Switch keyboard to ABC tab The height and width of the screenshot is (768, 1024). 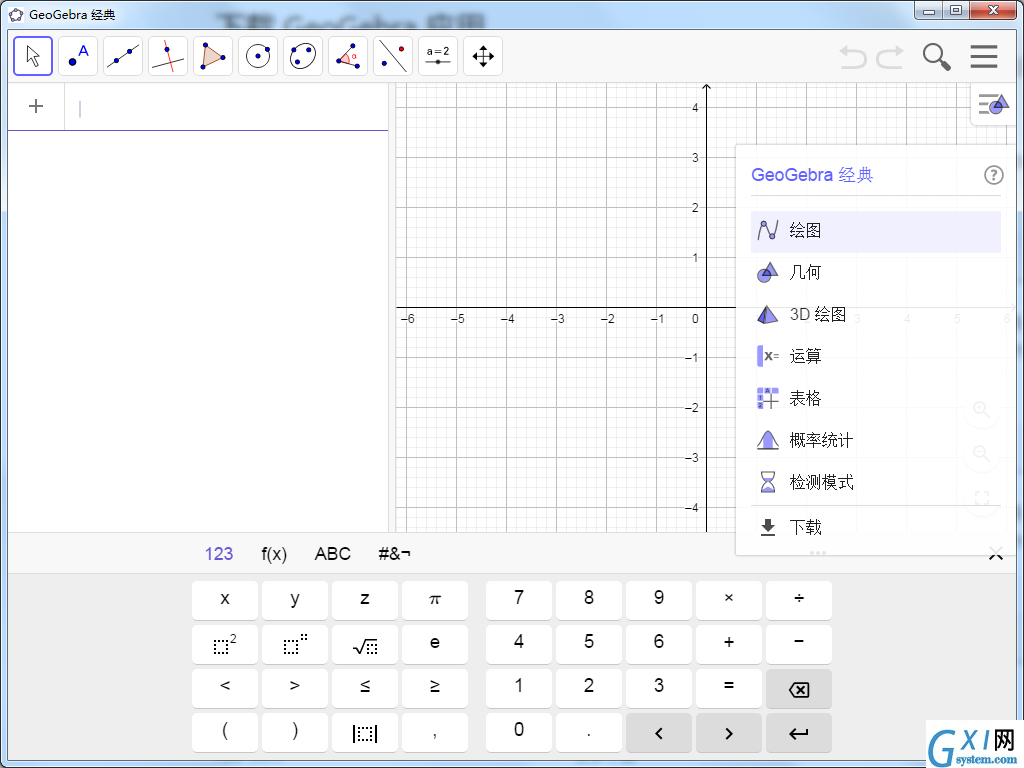point(332,554)
